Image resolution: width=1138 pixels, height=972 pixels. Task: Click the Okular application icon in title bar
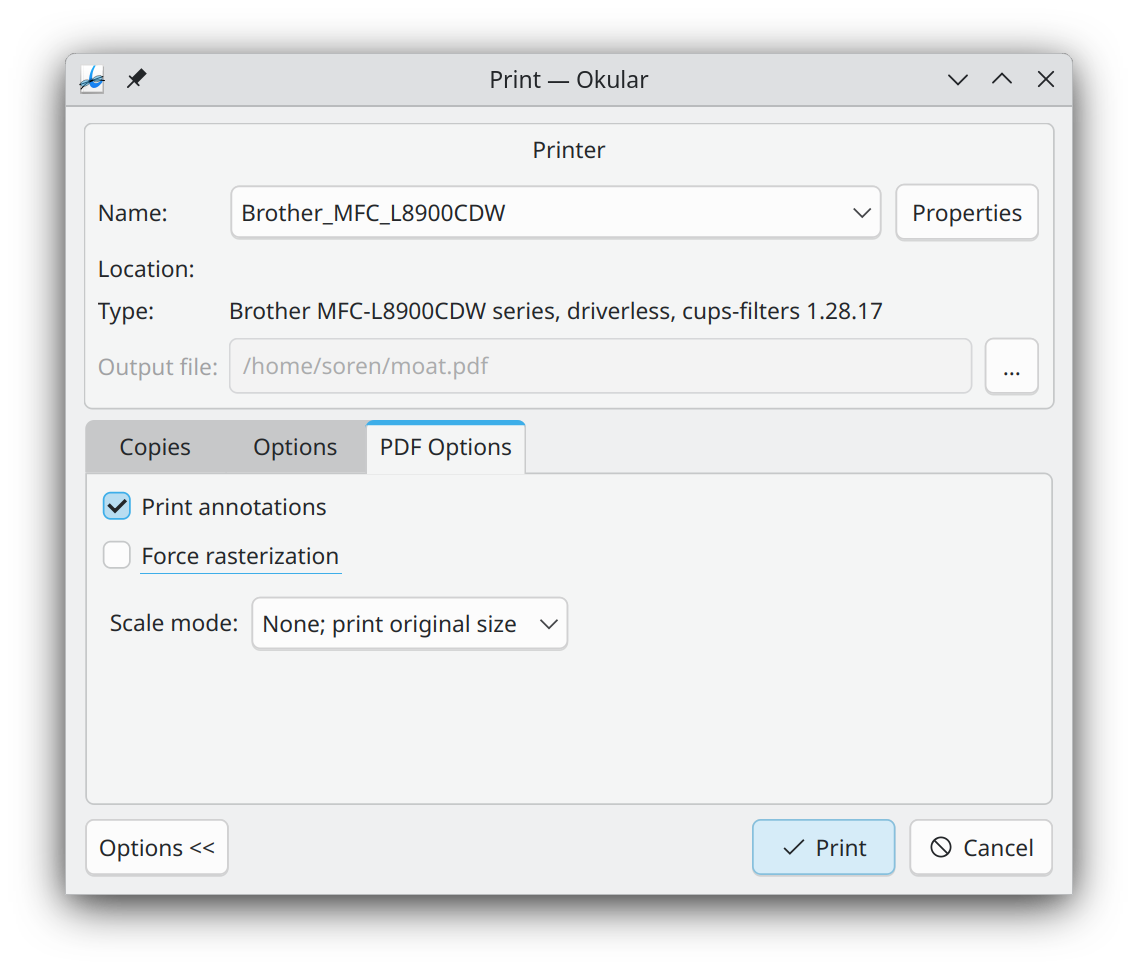click(92, 79)
